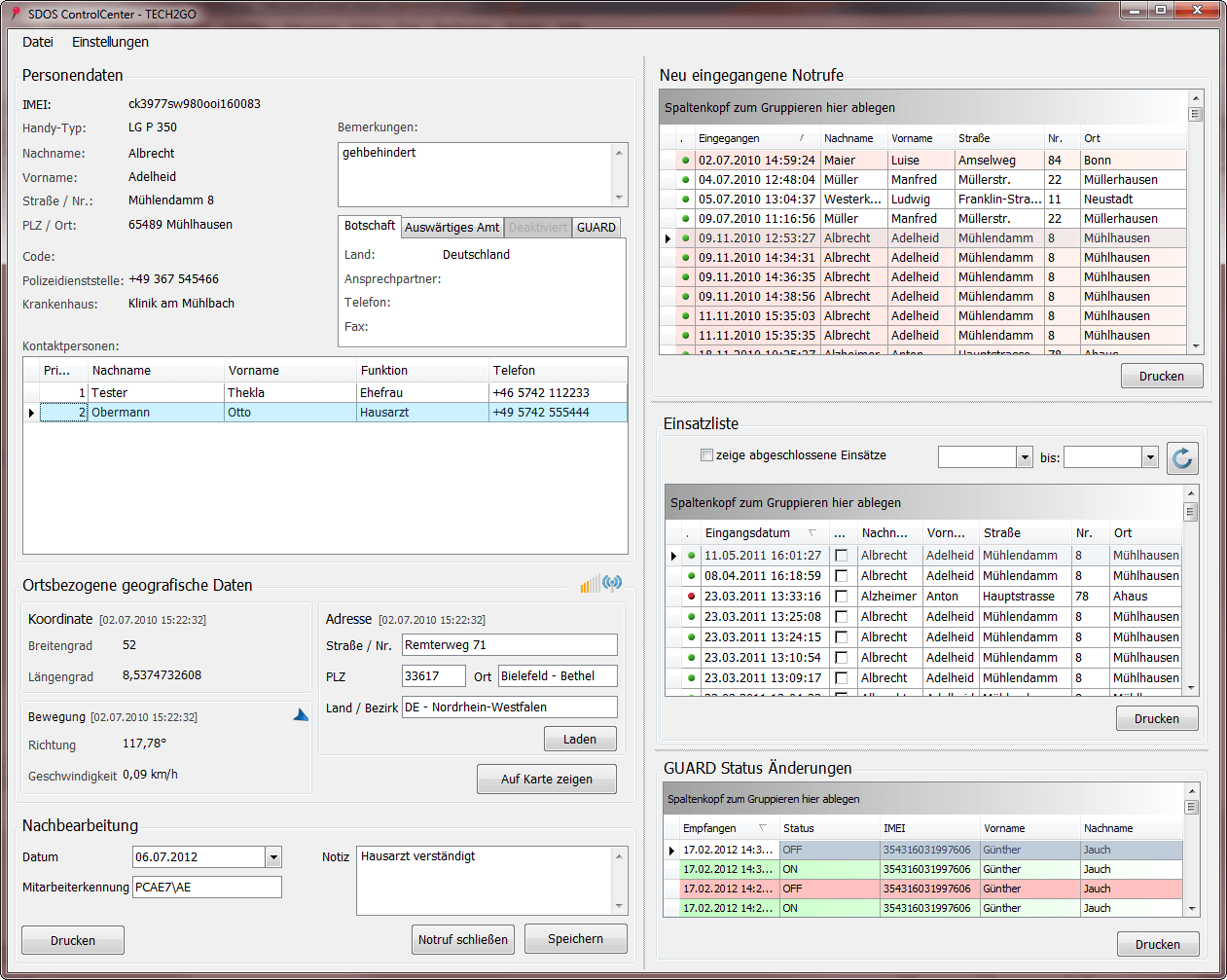Click the blue wireless broadcast icon
Image resolution: width=1227 pixels, height=980 pixels.
pos(612,583)
